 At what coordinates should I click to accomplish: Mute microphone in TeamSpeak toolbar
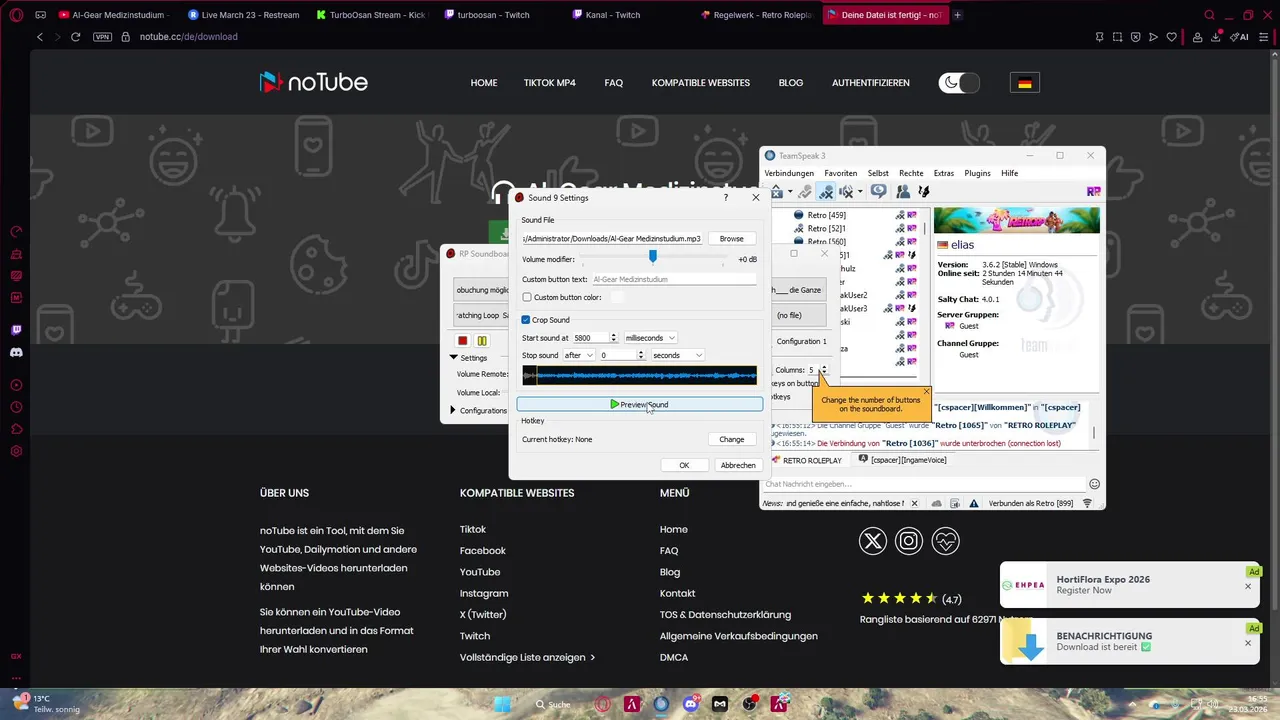click(826, 191)
